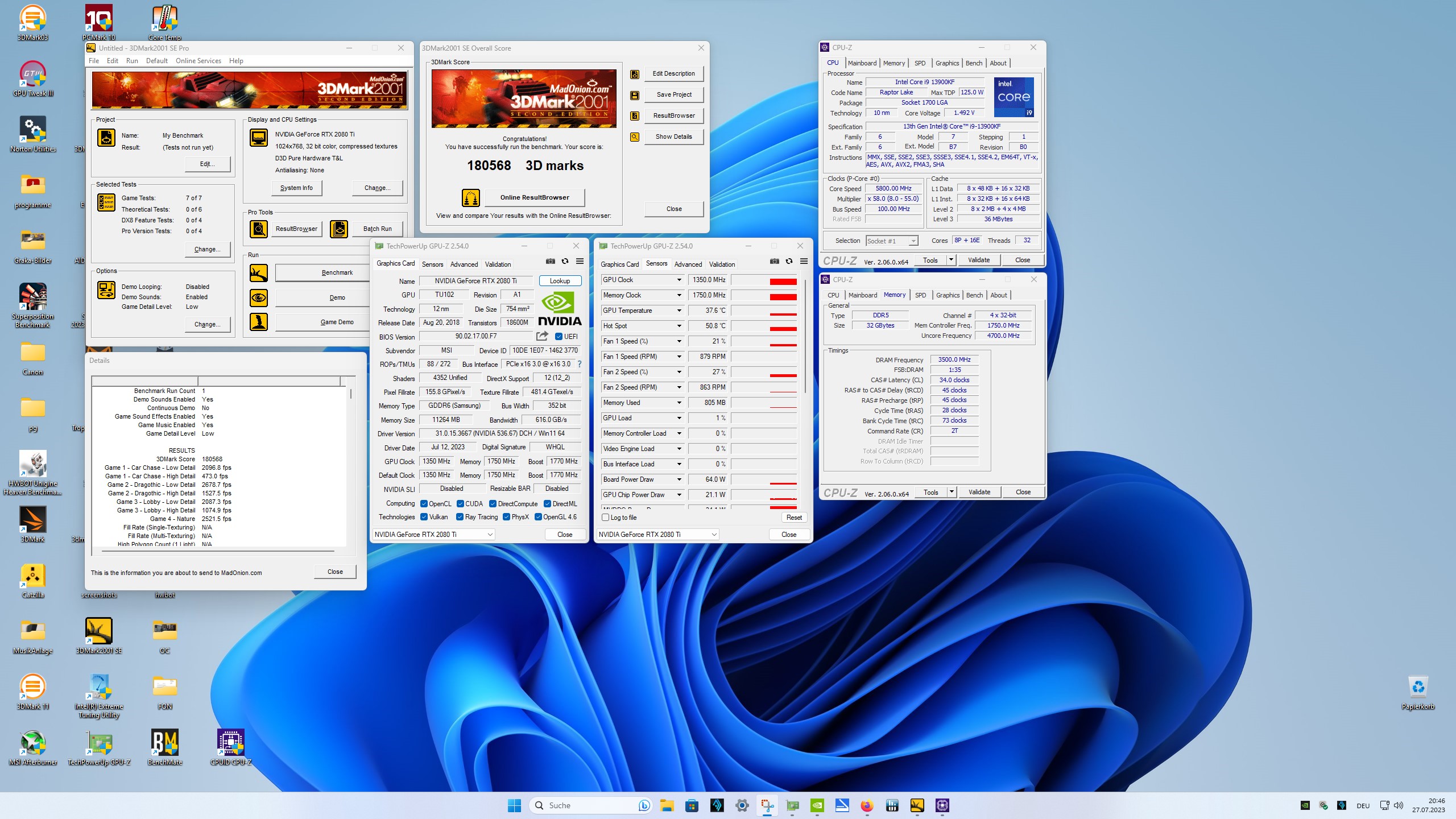Click the Demo eye icon in 3DMark2001

(259, 297)
